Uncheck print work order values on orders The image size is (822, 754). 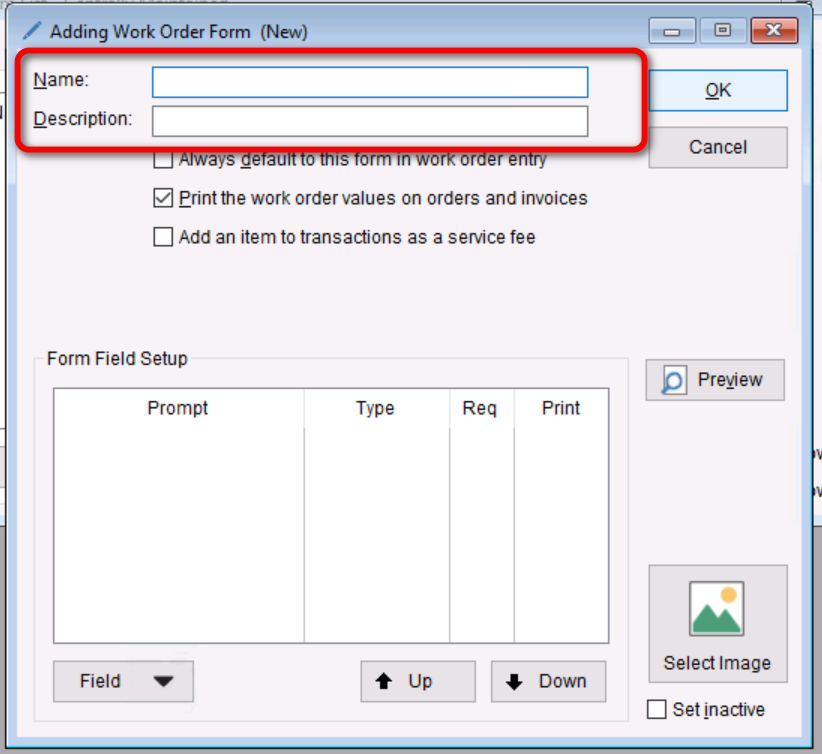[x=163, y=198]
